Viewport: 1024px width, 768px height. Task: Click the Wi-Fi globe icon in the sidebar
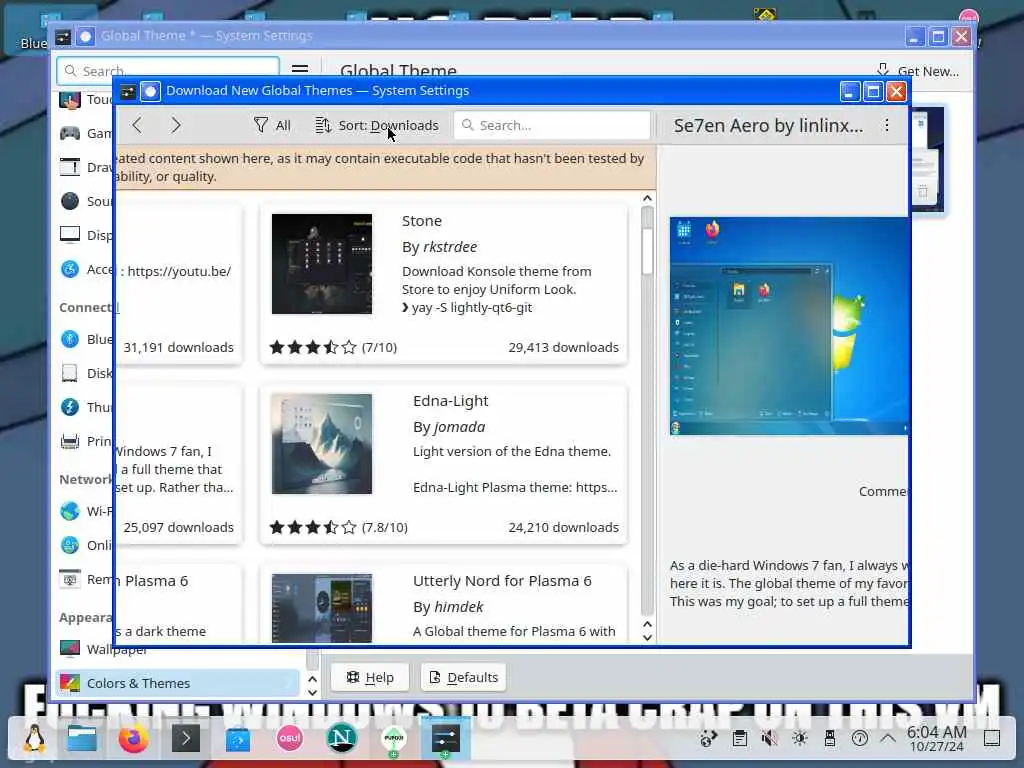(x=70, y=511)
